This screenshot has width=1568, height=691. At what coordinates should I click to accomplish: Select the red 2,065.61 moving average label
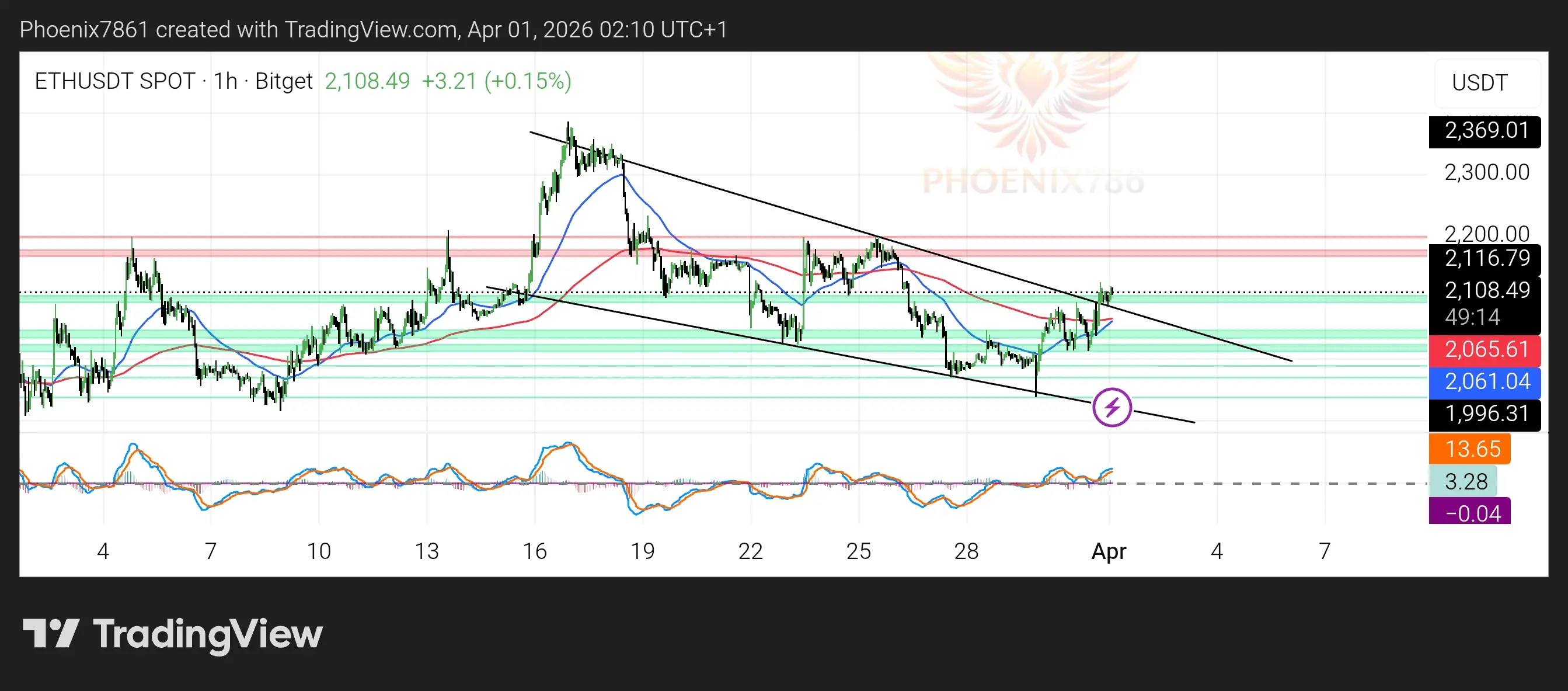[x=1485, y=349]
